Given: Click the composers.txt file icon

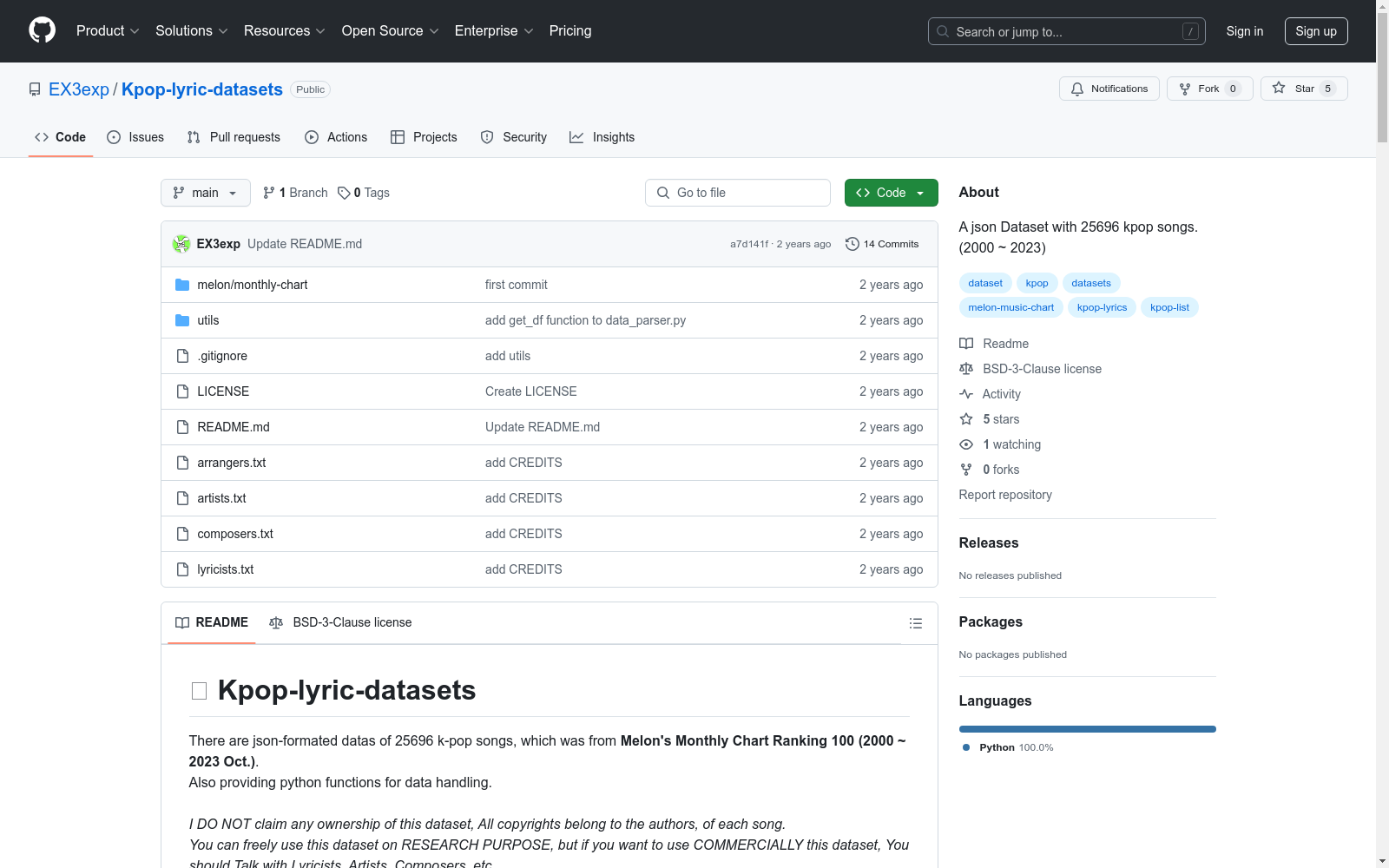Looking at the screenshot, I should coord(182,534).
